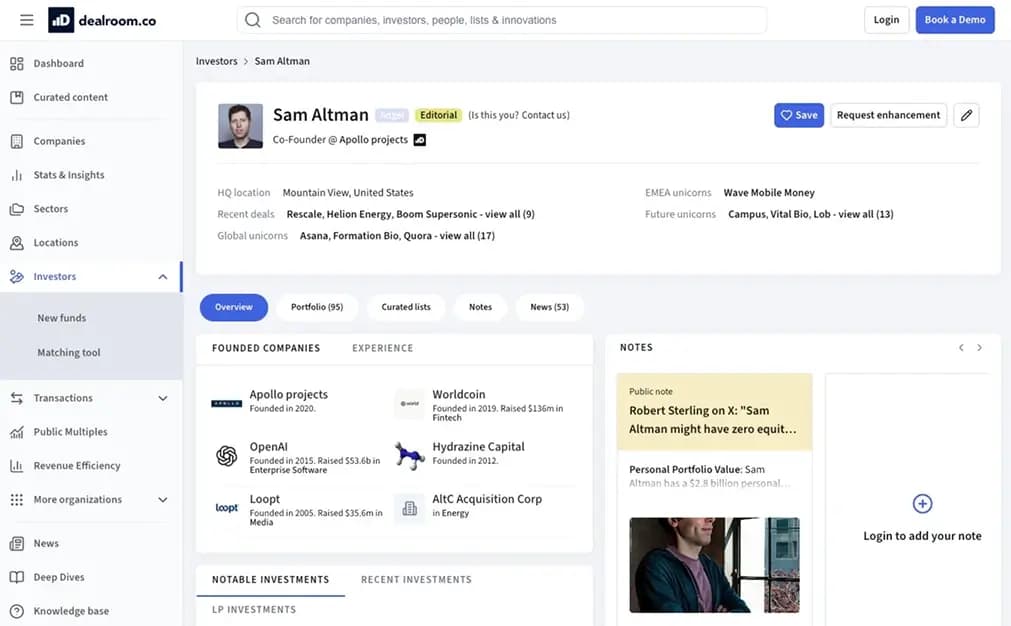
Task: Go to previous note with left chevron
Action: click(x=961, y=347)
